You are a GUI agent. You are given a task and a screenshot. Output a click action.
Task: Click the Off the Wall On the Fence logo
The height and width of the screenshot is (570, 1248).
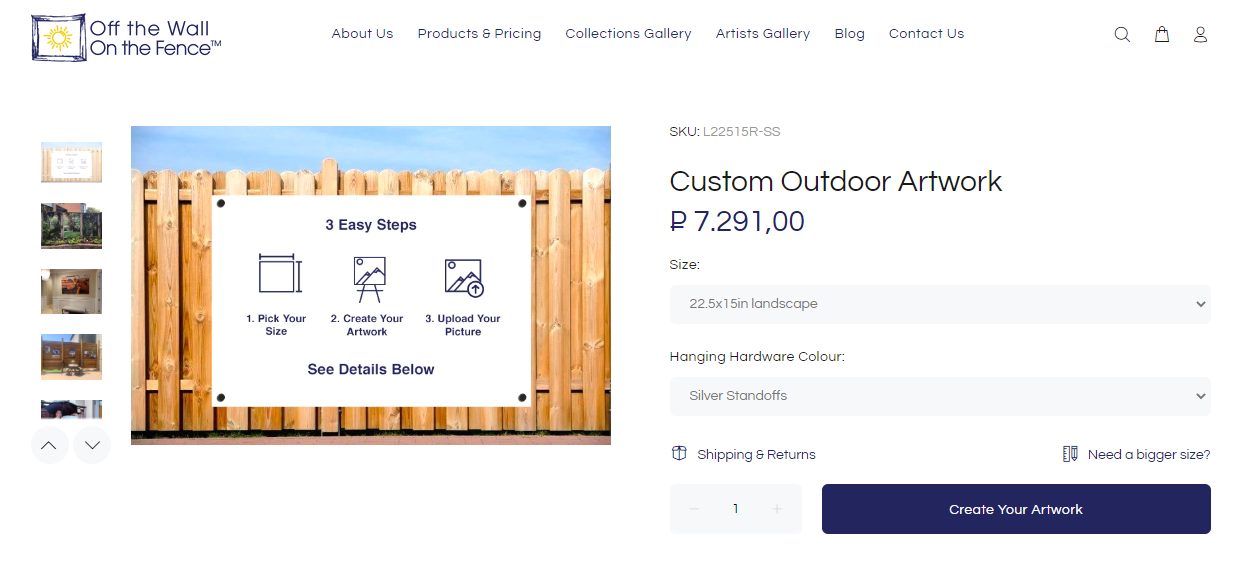tap(126, 37)
